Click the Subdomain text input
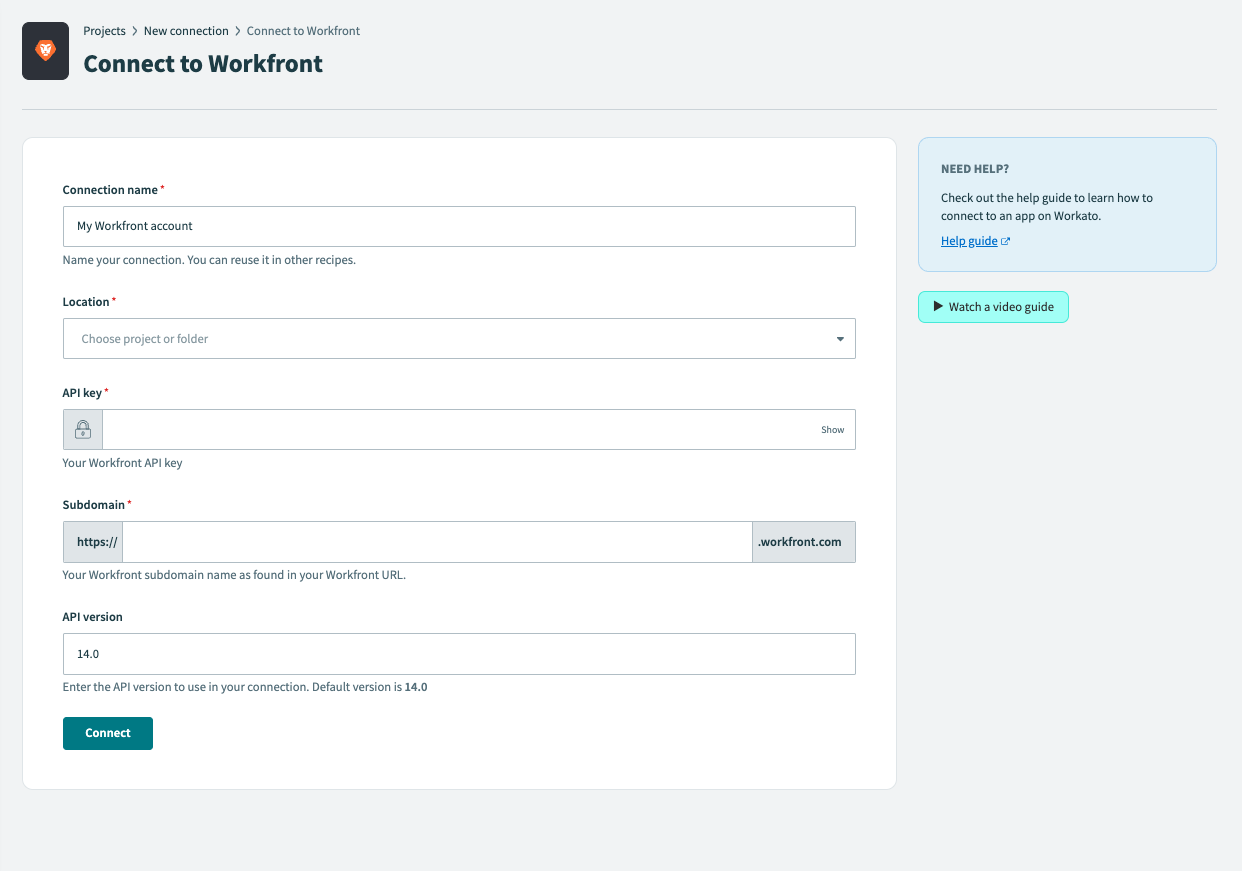1242x871 pixels. click(437, 541)
